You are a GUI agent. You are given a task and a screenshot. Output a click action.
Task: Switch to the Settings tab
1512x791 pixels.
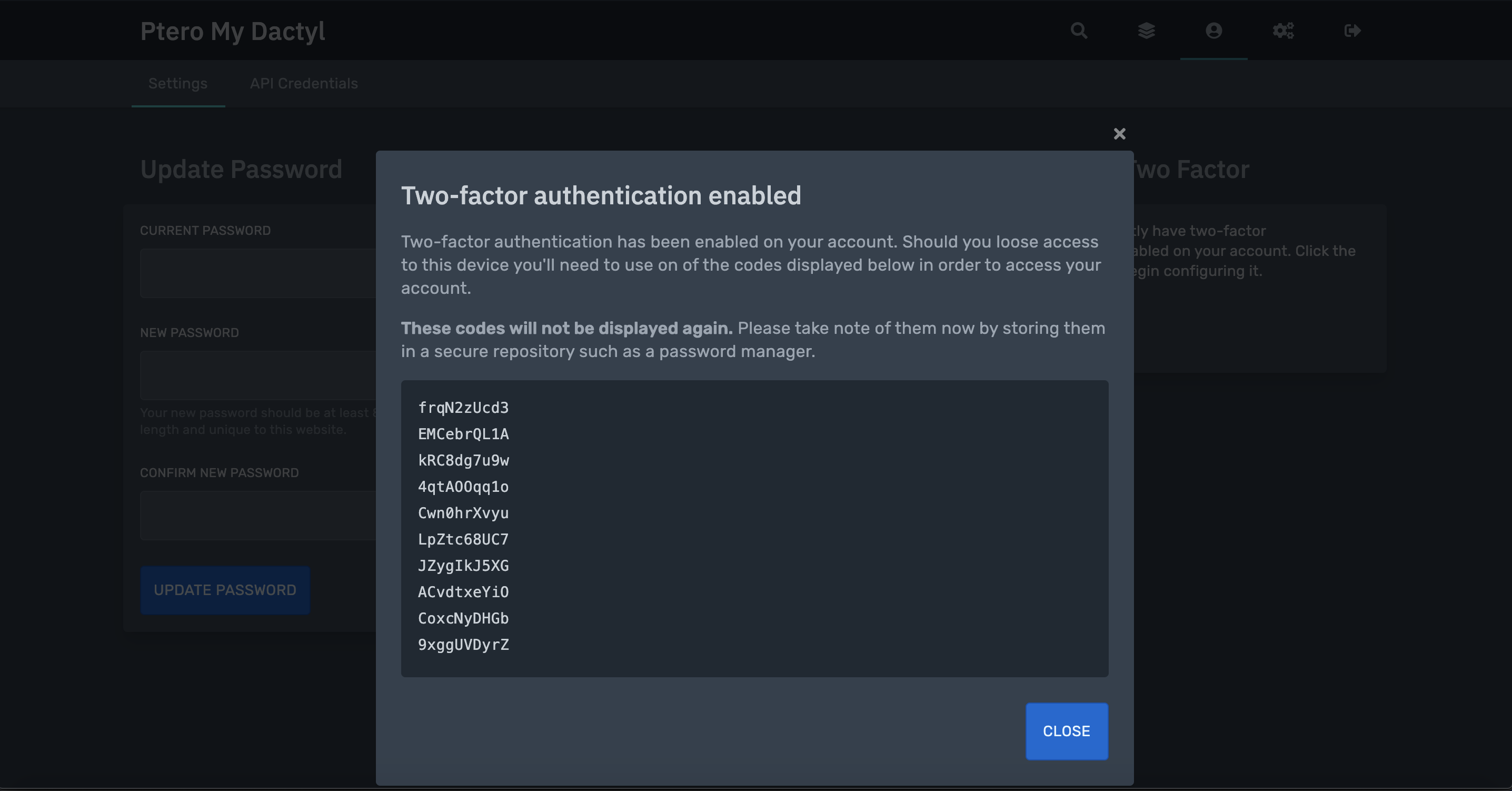[178, 83]
